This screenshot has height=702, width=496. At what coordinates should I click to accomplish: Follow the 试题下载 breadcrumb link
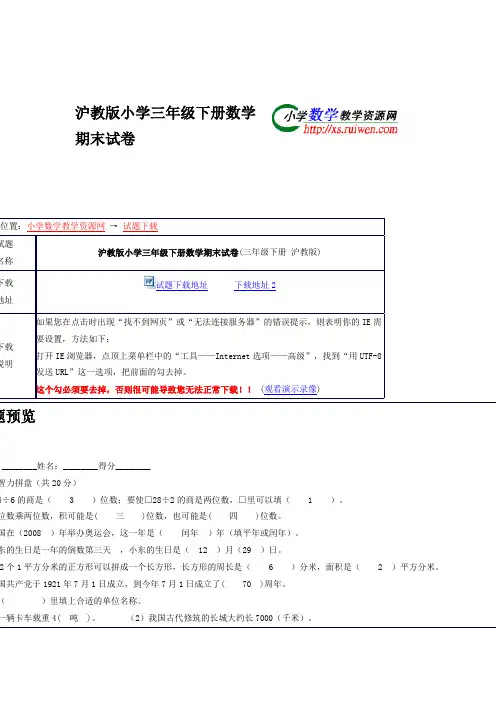click(140, 226)
